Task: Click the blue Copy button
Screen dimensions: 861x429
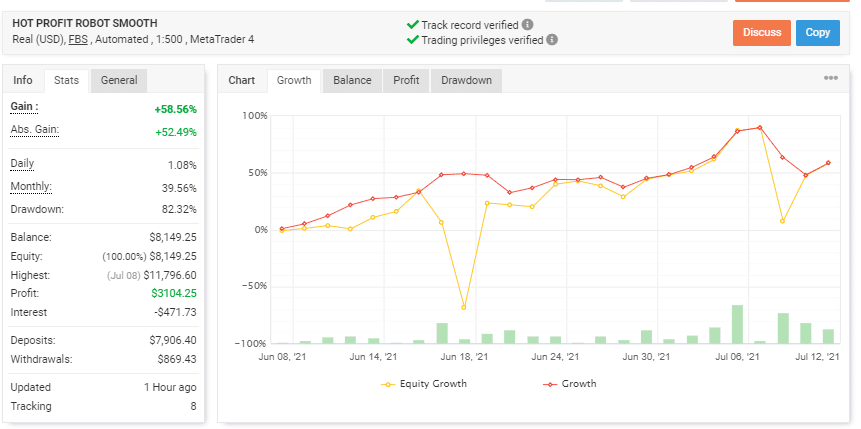Action: coord(818,32)
